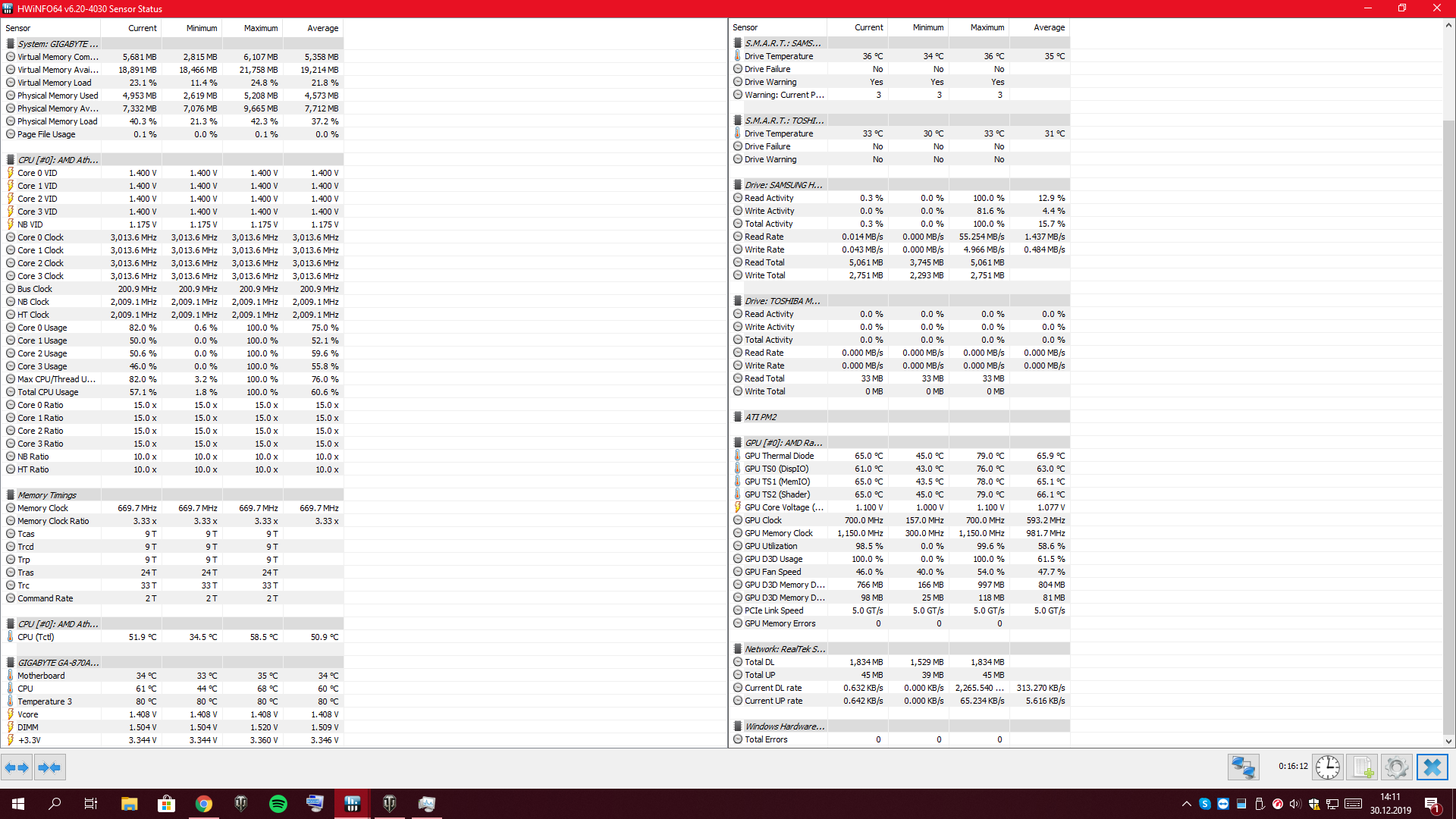The height and width of the screenshot is (819, 1456).
Task: Start logging with the sheet-plus icon
Action: 1362,767
